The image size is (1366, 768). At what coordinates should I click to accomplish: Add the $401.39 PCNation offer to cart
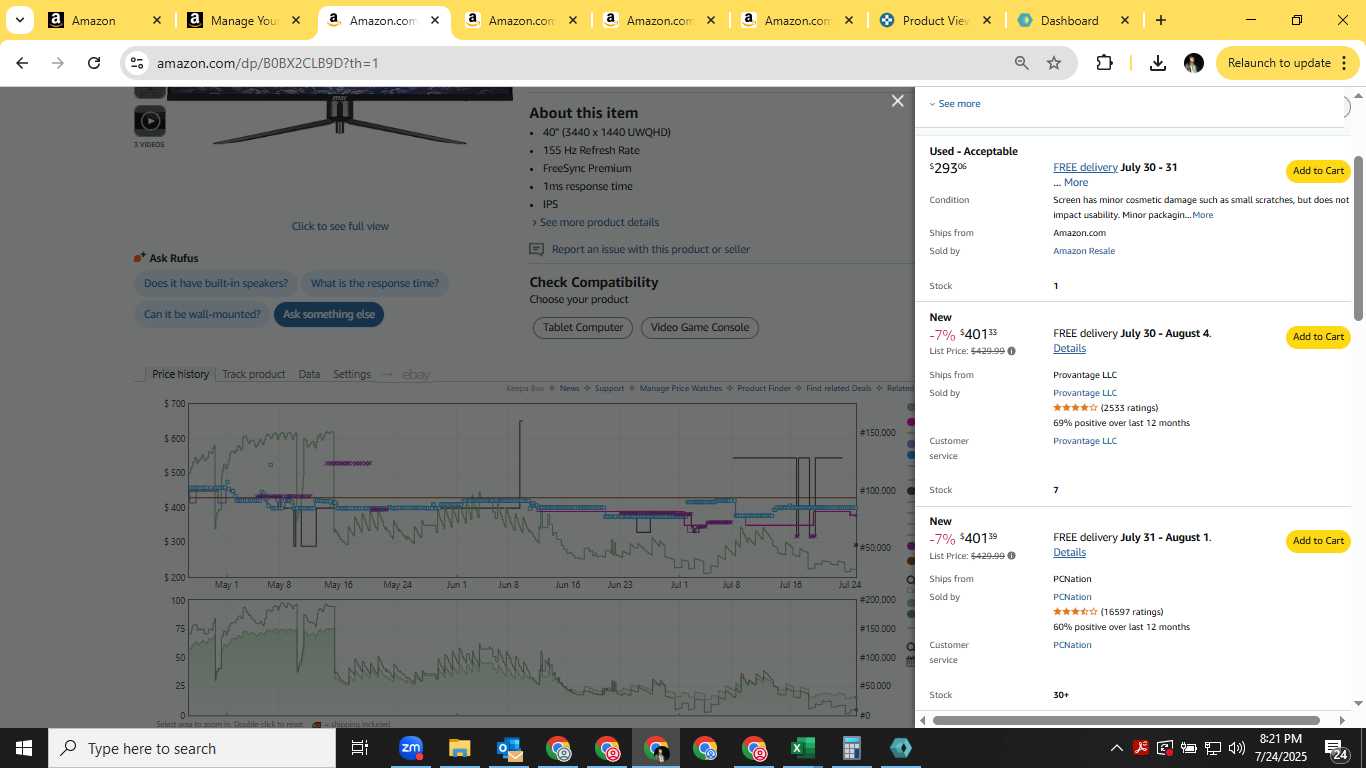point(1318,541)
